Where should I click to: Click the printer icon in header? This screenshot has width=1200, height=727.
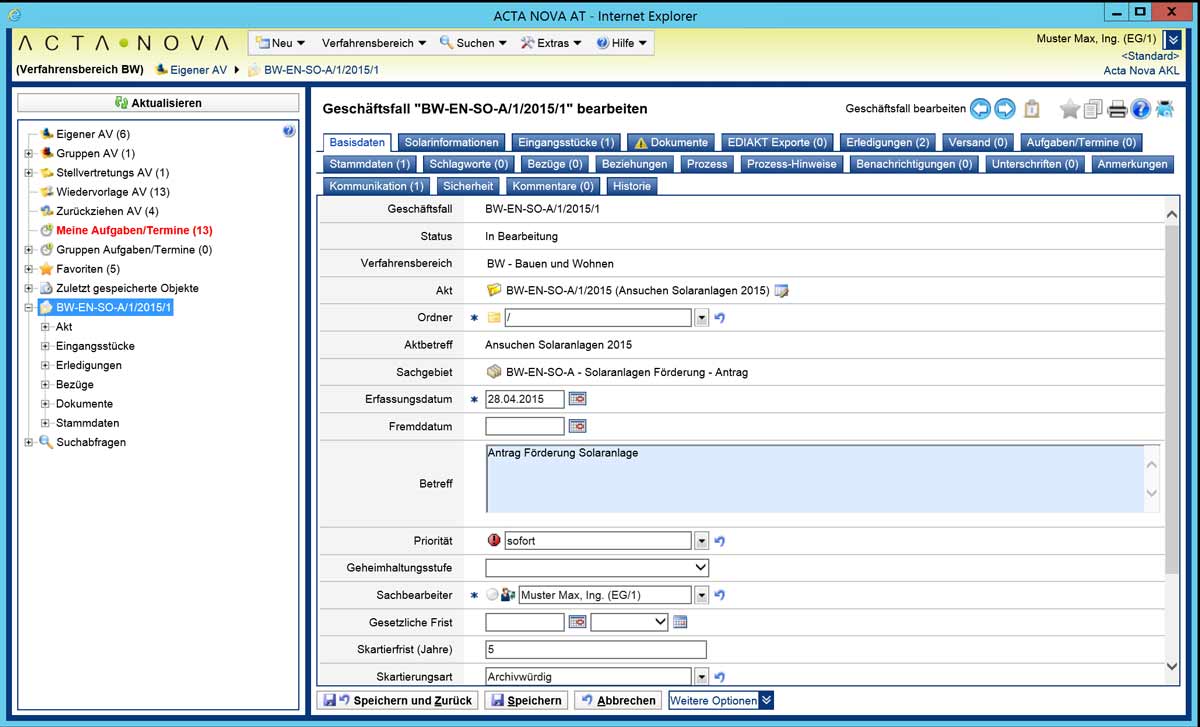tap(1117, 109)
